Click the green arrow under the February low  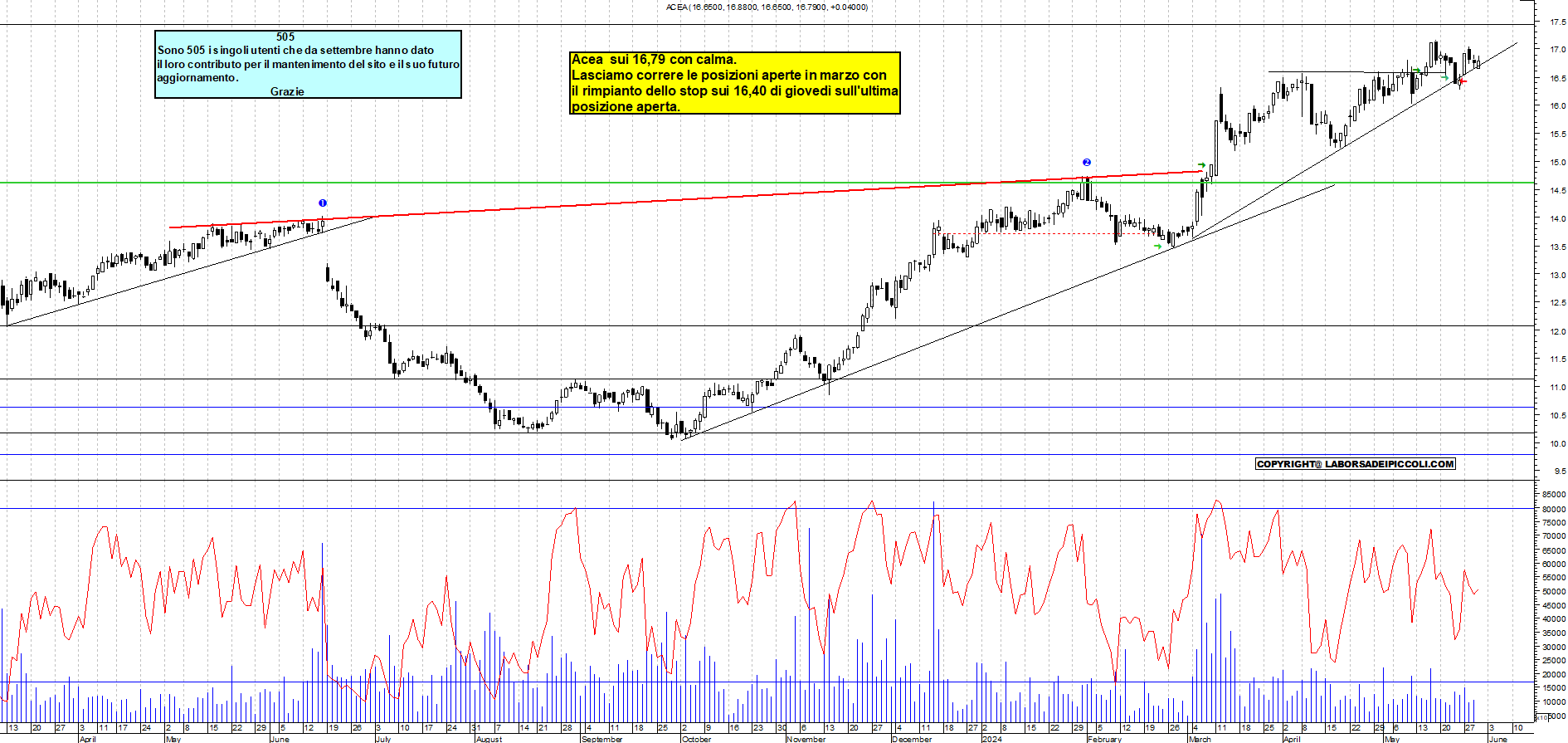(1158, 246)
